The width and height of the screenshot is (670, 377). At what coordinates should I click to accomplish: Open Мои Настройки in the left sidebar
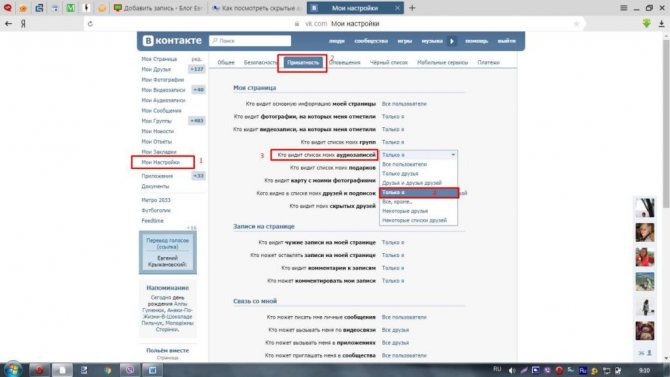[161, 162]
